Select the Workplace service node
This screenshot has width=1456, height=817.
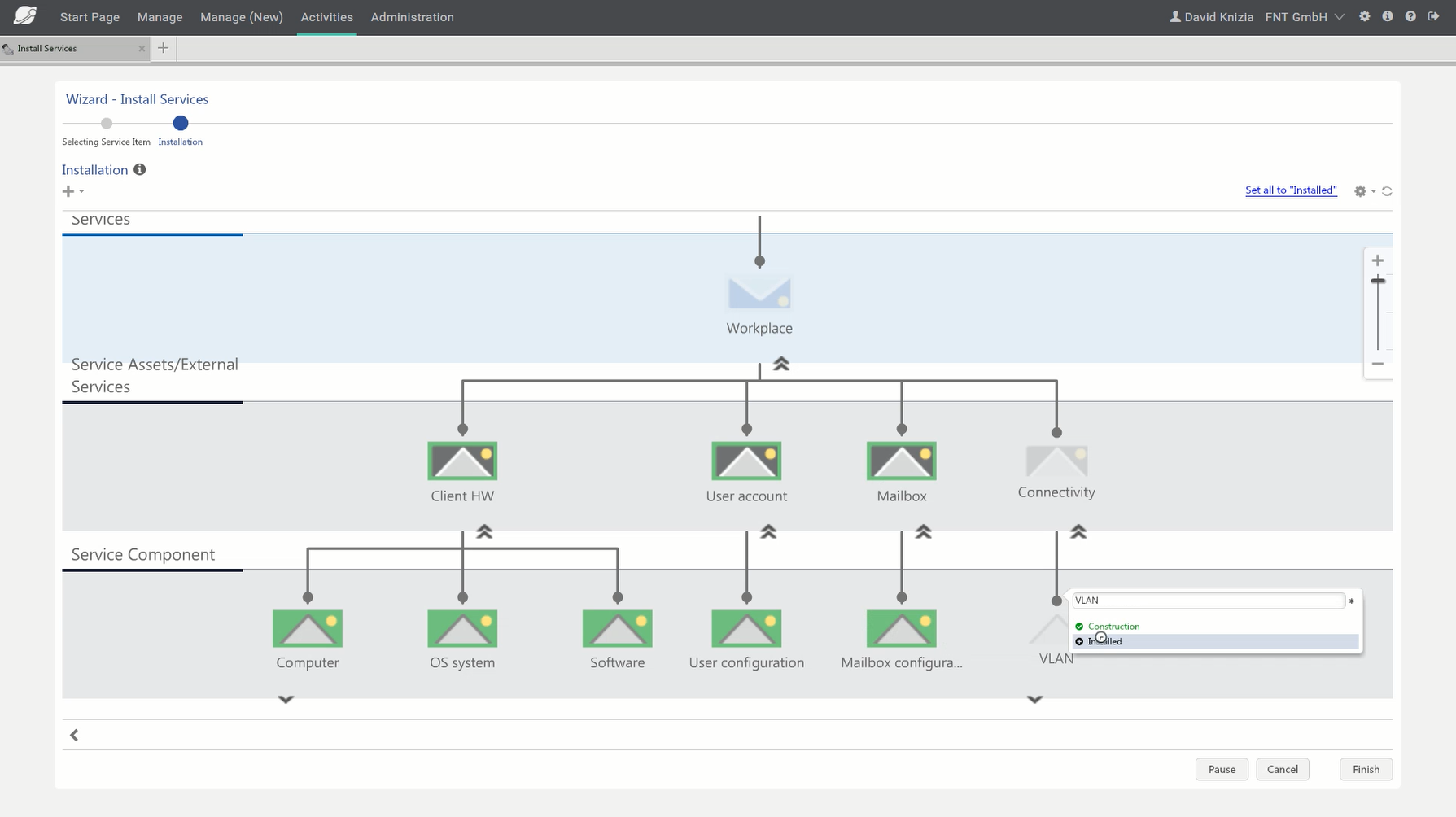(x=759, y=294)
